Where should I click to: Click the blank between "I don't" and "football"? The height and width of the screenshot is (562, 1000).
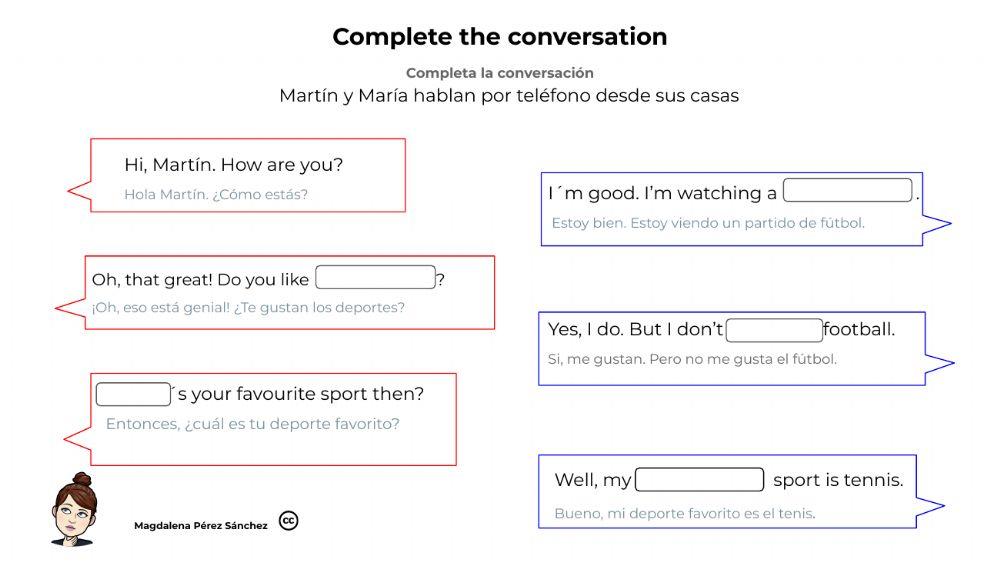774,330
